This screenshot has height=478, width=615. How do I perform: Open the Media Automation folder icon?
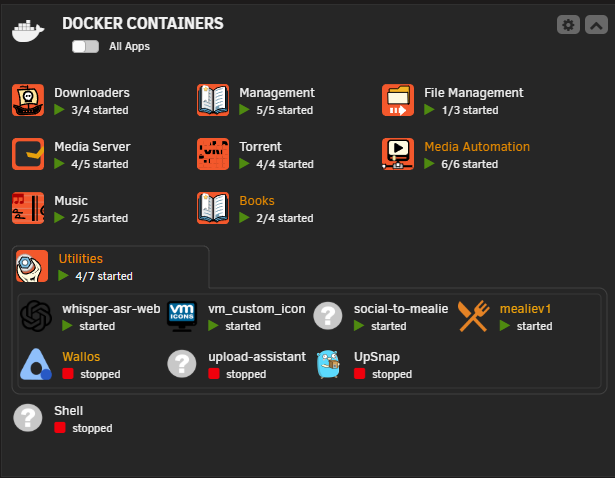pos(398,154)
